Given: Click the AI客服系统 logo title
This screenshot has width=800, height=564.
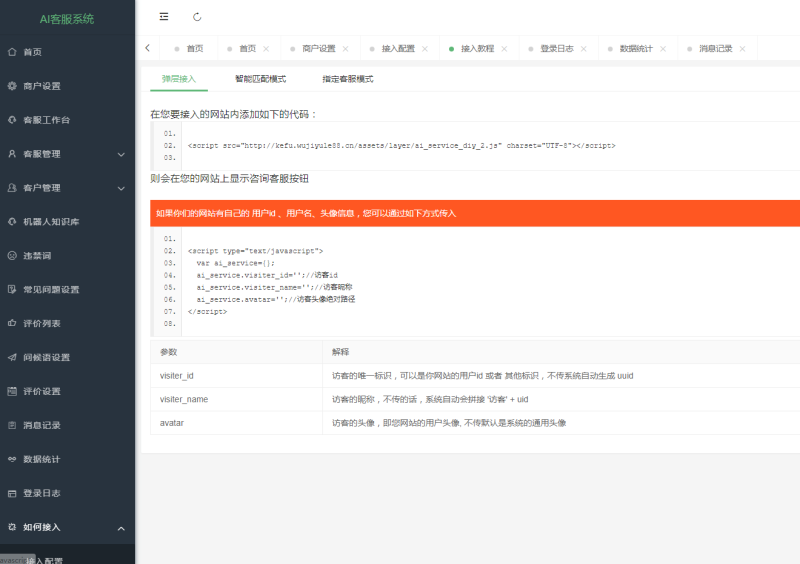Looking at the screenshot, I should pyautogui.click(x=67, y=19).
